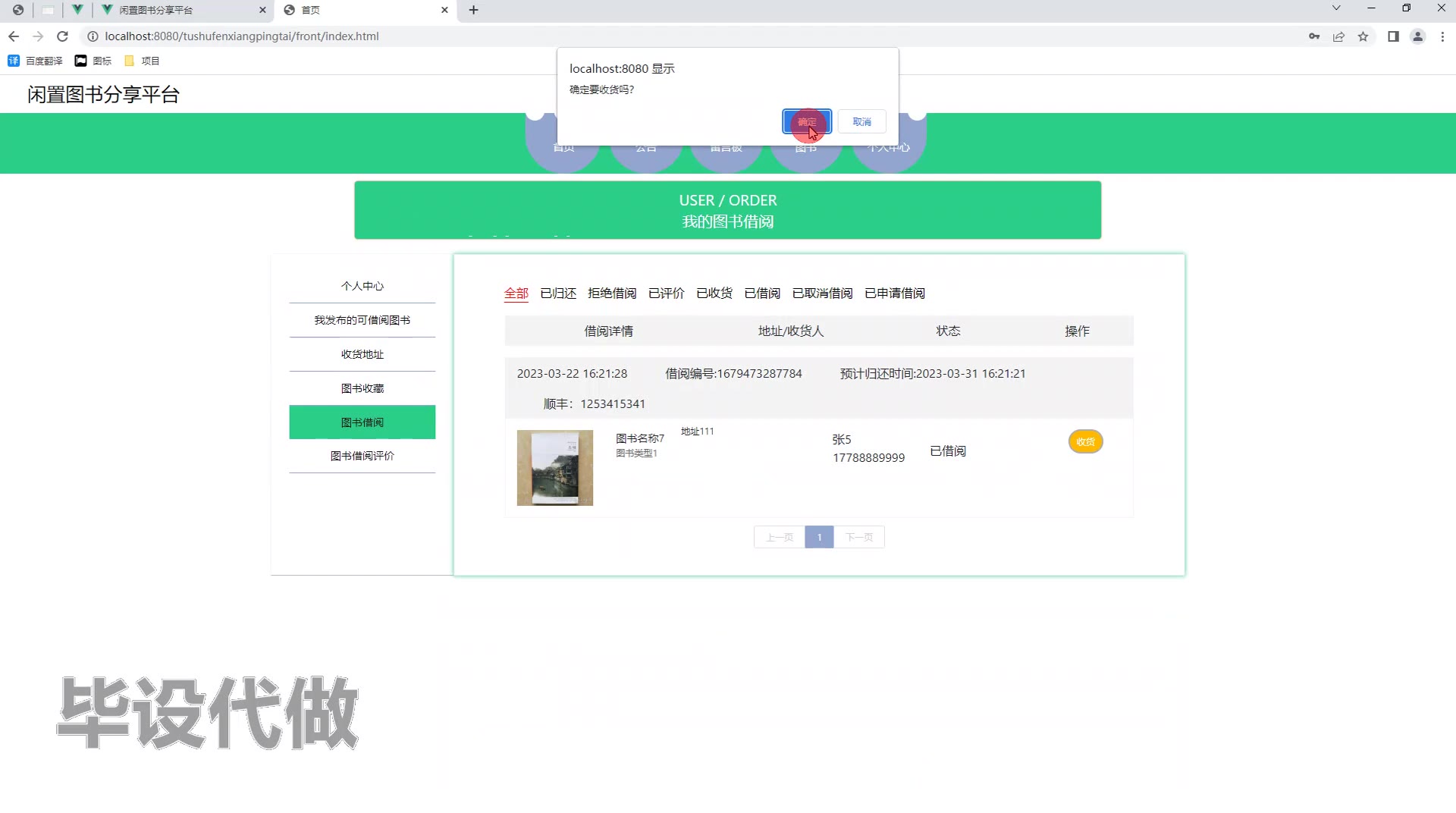The width and height of the screenshot is (1456, 813).
Task: Filter by 拒绝借阅
Action: [x=612, y=293]
